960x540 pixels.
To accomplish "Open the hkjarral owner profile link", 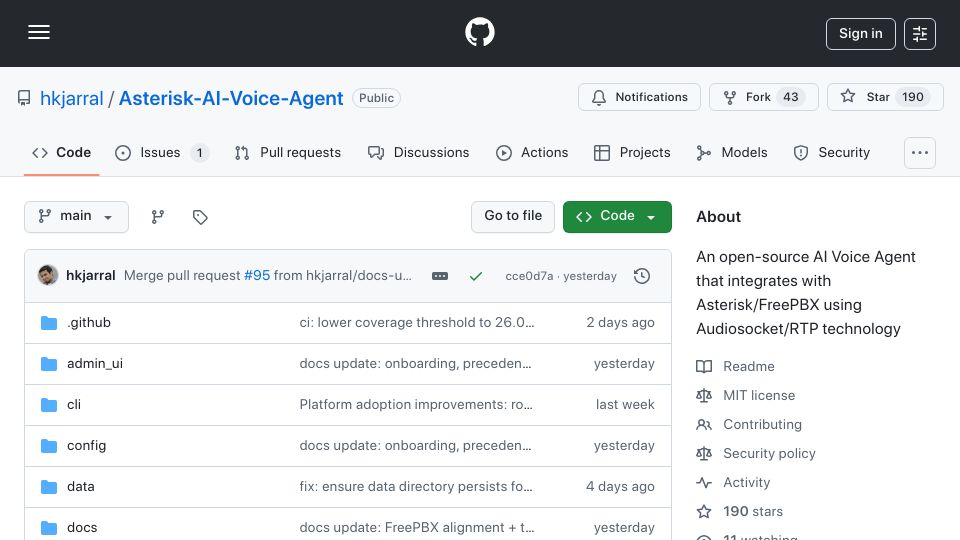I will pyautogui.click(x=72, y=98).
